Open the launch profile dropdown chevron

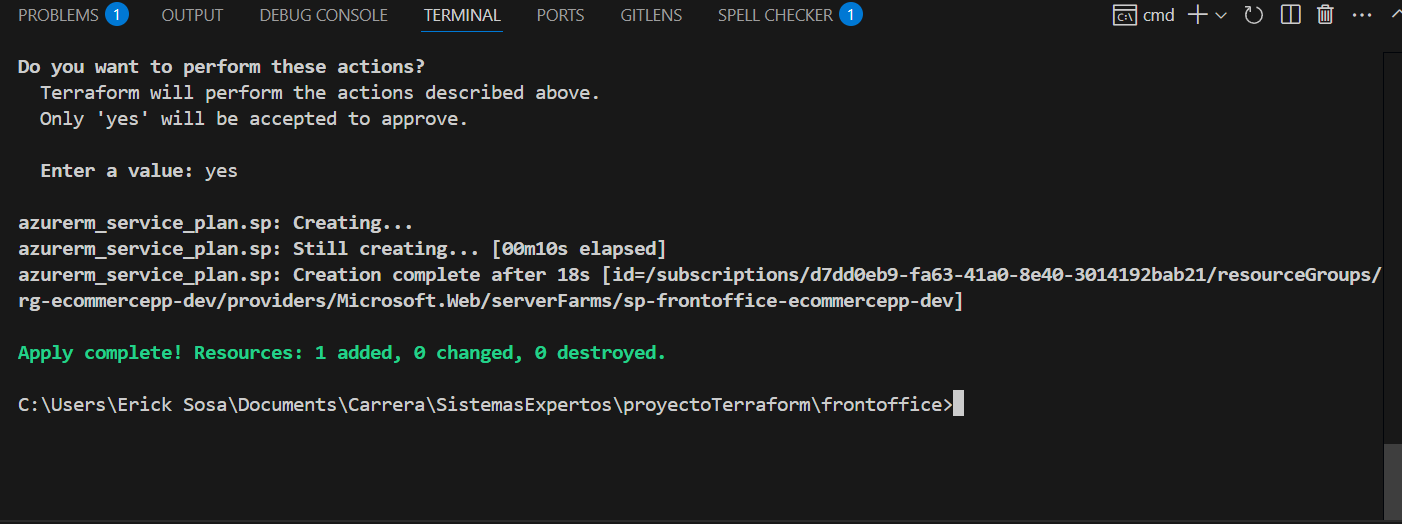point(1221,15)
